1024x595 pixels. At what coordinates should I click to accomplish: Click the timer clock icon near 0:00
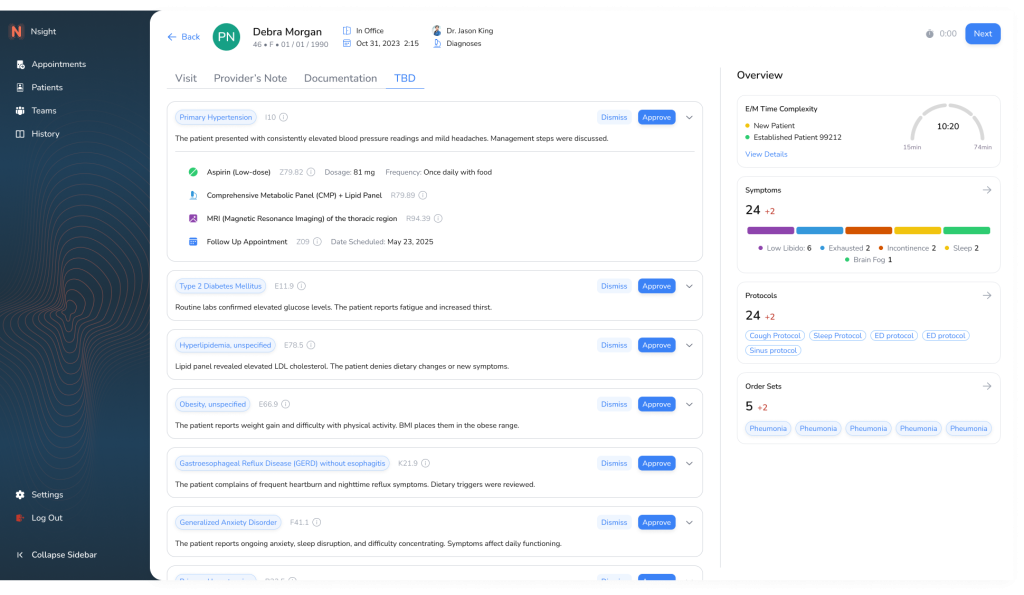coord(929,34)
